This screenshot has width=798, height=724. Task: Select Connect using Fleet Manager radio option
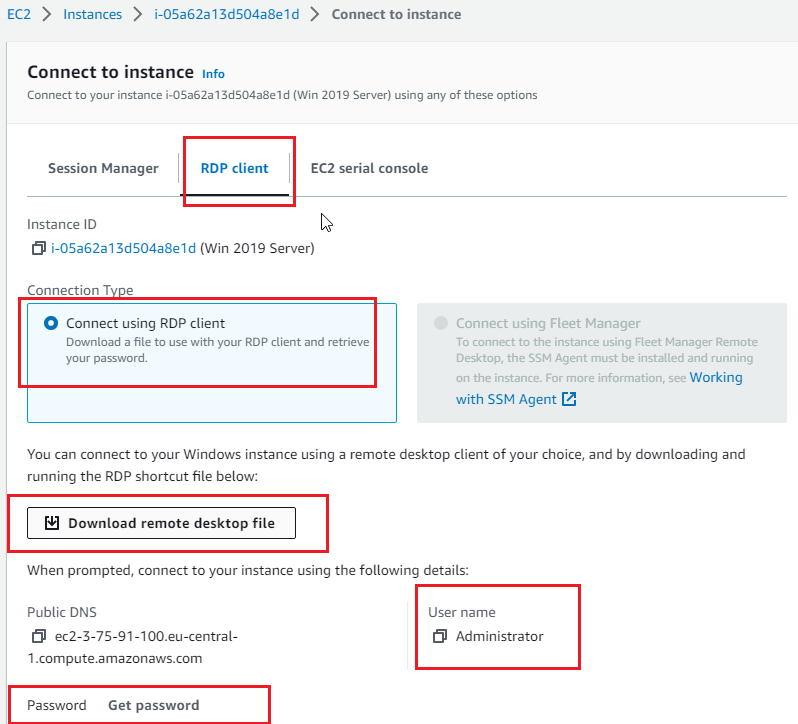click(x=441, y=323)
